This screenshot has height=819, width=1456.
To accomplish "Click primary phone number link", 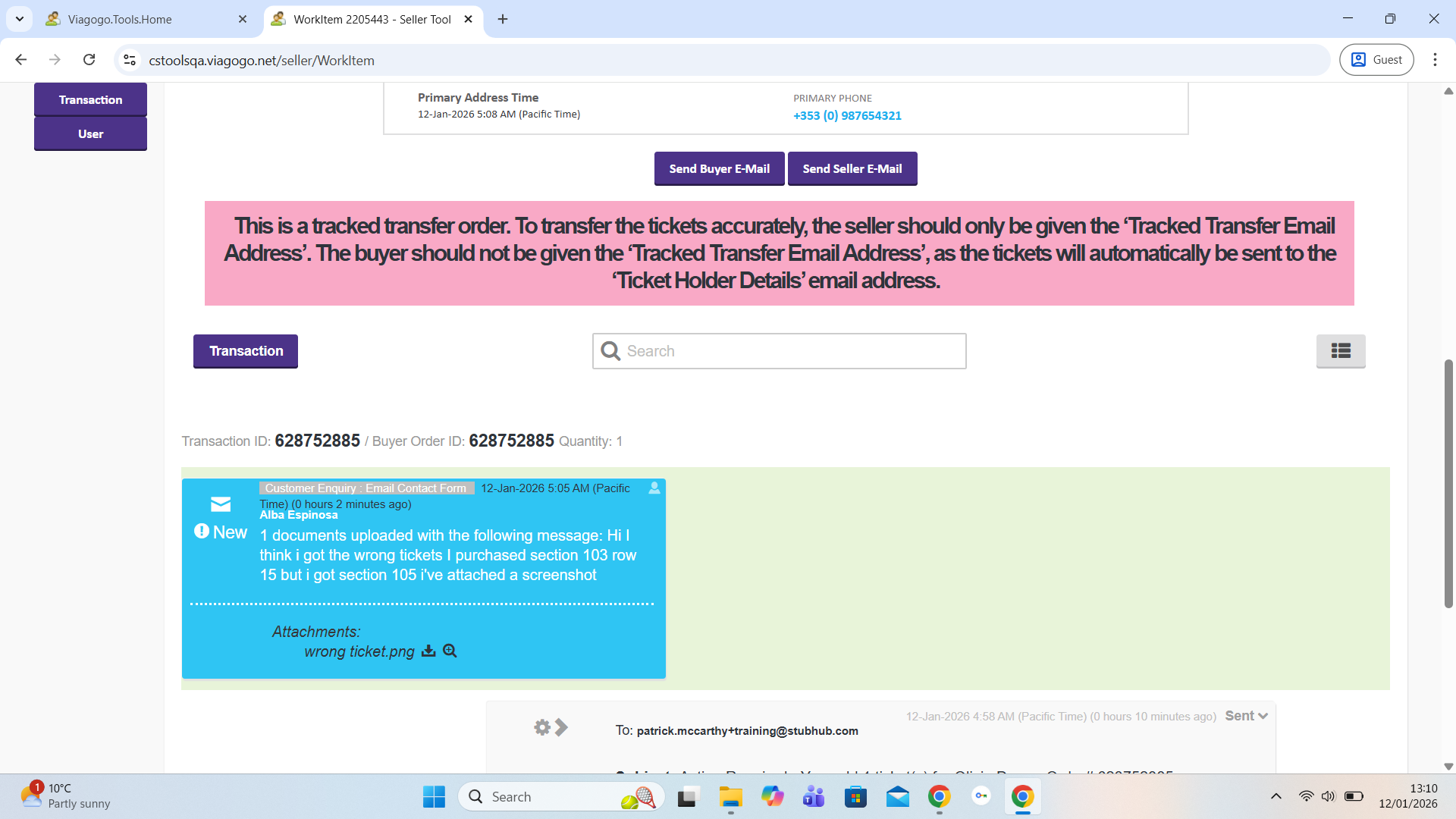I will coord(847,115).
